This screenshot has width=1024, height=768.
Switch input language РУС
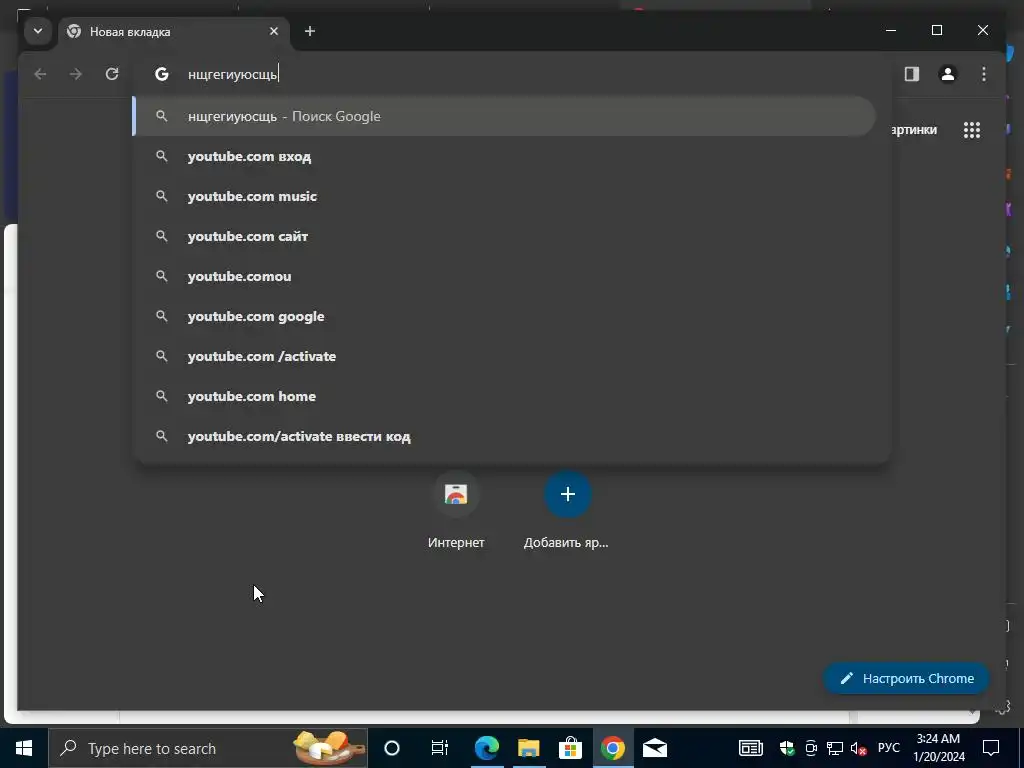click(889, 748)
